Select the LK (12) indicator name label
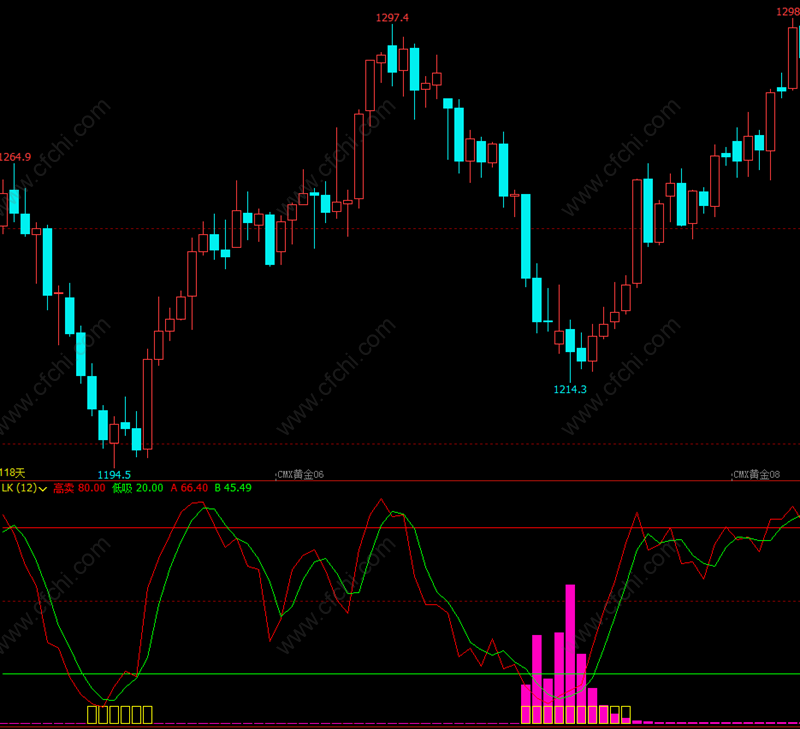The image size is (800, 729). point(19,488)
